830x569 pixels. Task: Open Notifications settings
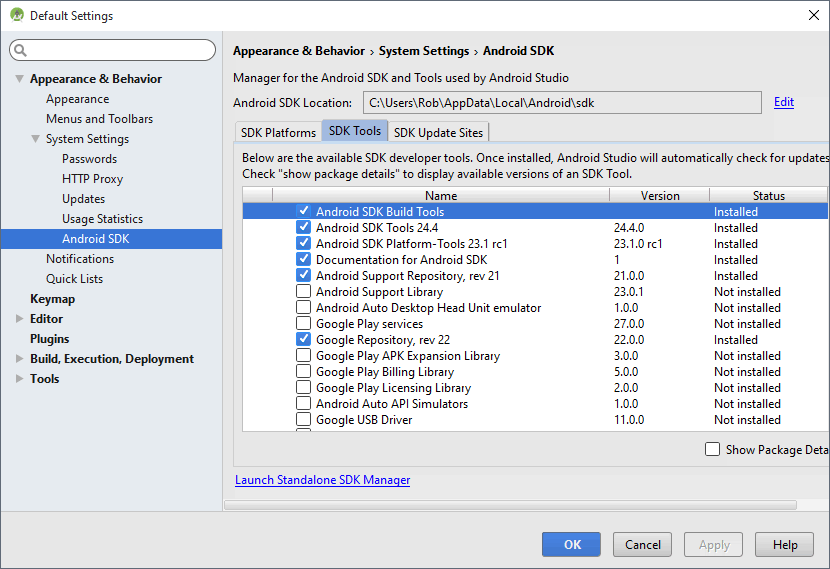pyautogui.click(x=80, y=259)
